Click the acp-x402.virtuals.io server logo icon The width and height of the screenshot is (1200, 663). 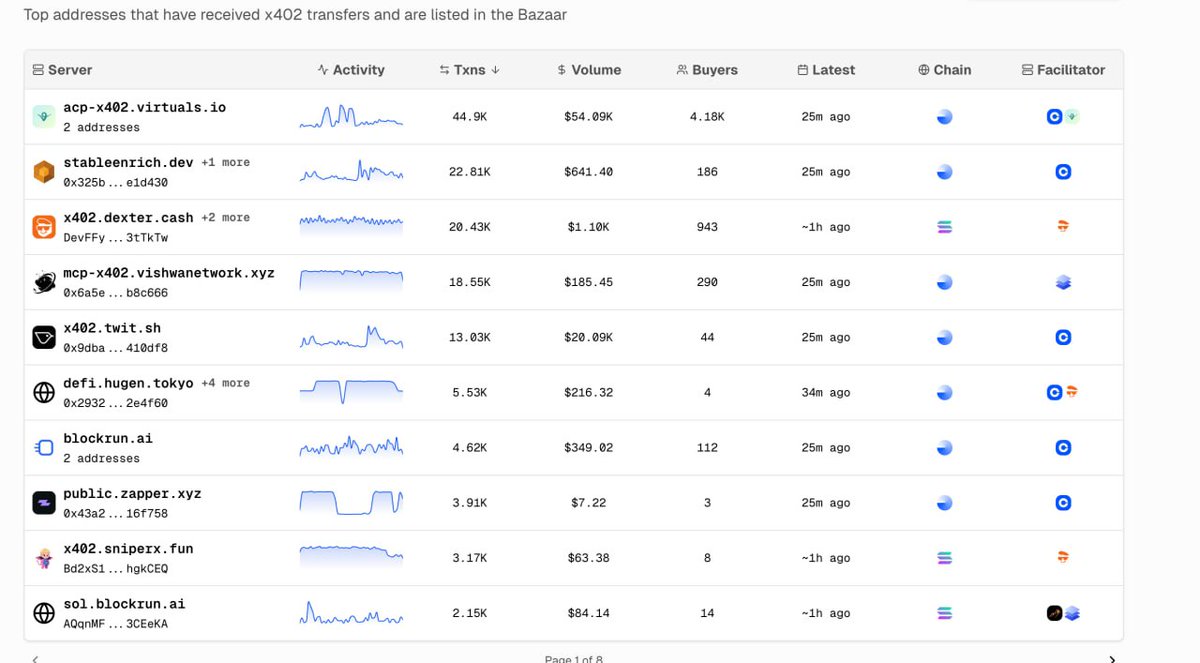43,117
